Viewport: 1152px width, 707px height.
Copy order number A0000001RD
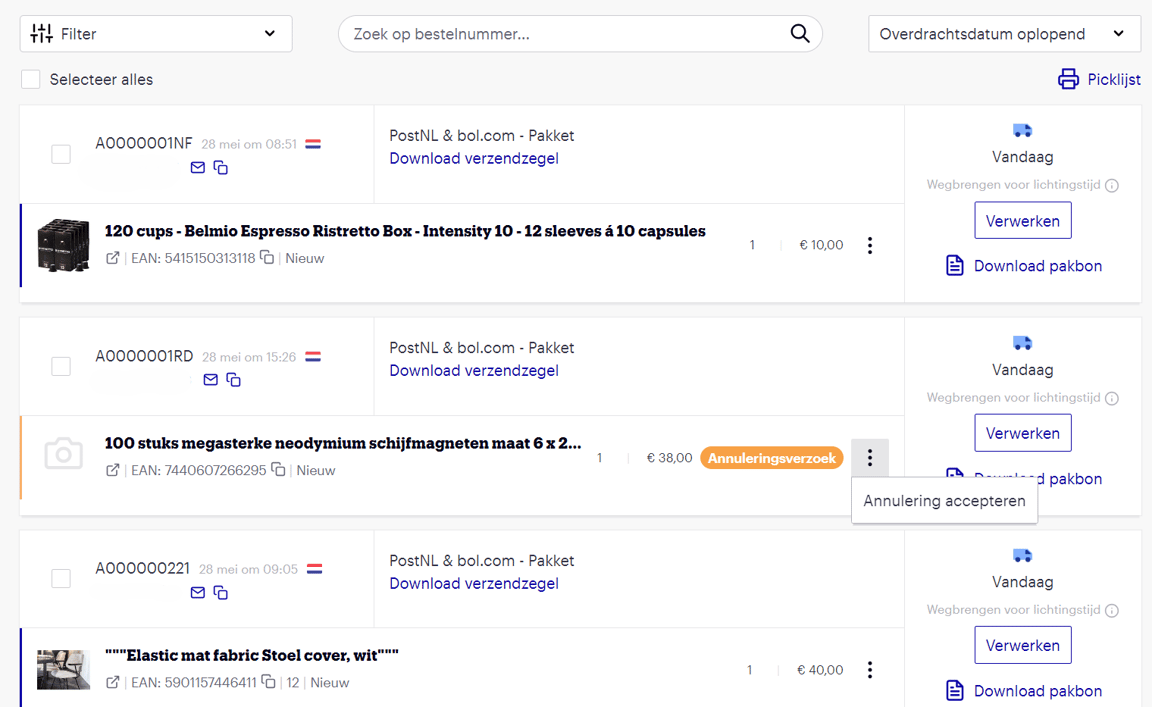click(x=233, y=380)
